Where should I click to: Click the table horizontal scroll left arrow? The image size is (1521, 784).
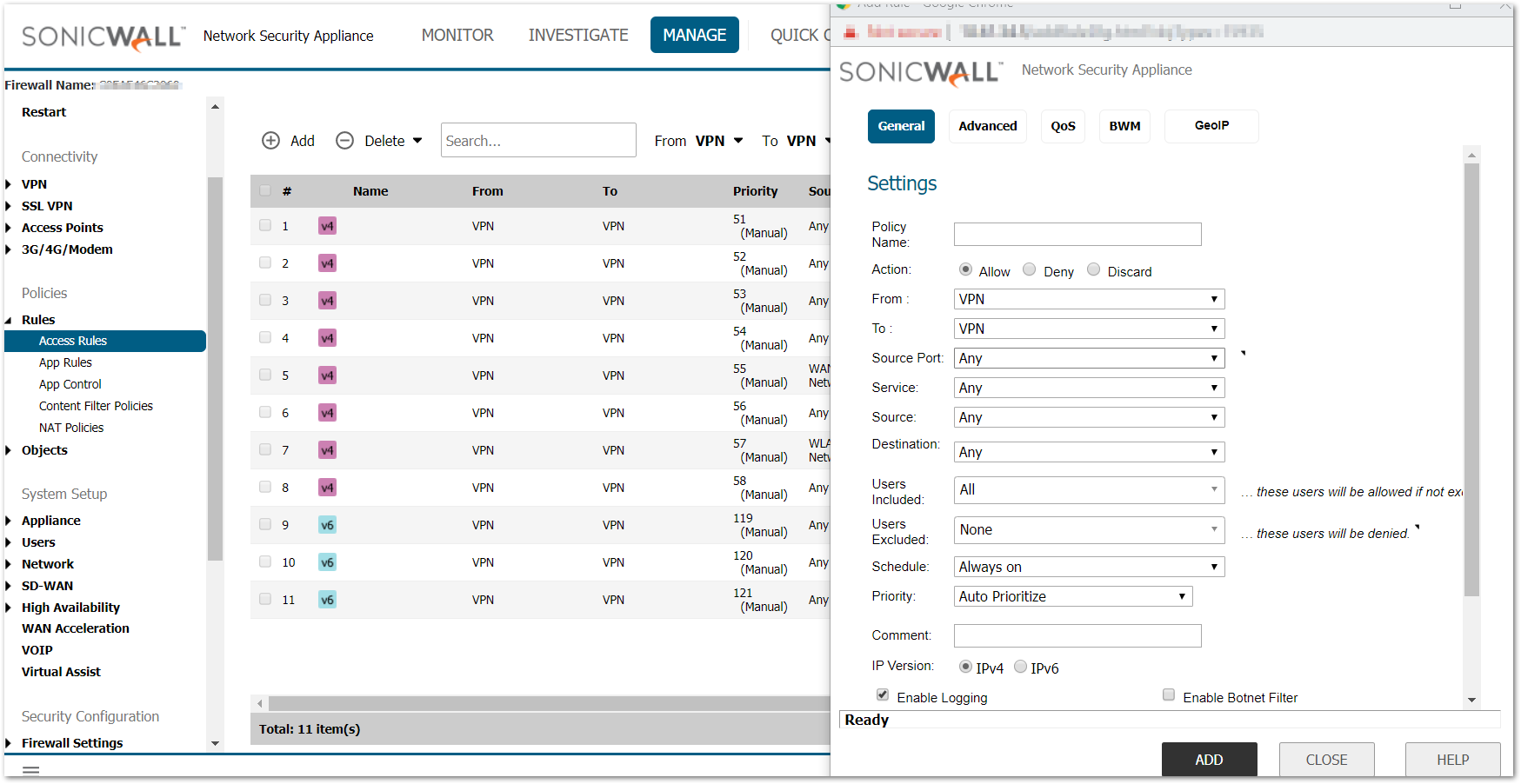(259, 703)
